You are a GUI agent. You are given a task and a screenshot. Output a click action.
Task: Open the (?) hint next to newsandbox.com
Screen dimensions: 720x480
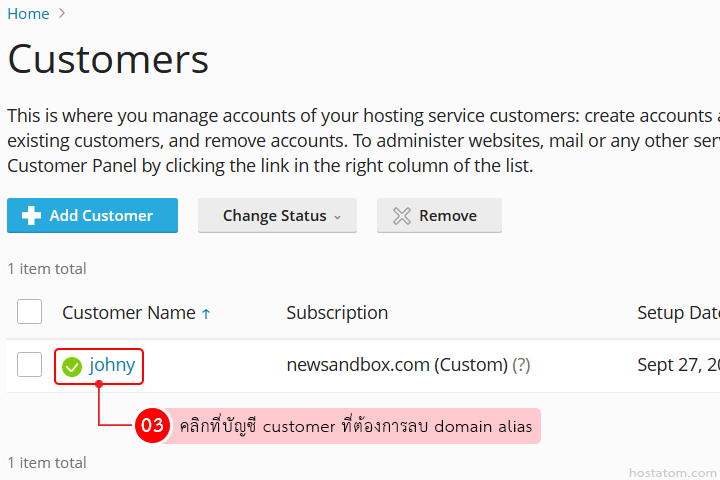click(x=521, y=366)
